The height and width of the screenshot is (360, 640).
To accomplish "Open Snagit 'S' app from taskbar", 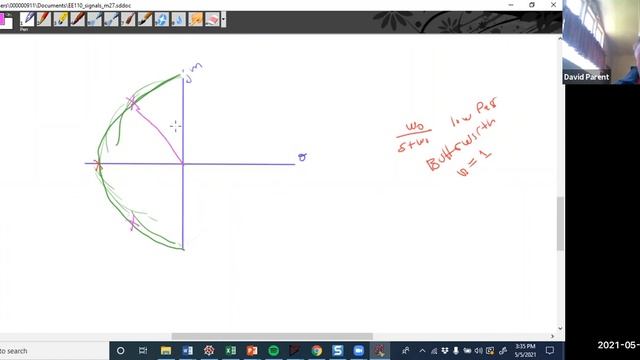I will pos(338,351).
